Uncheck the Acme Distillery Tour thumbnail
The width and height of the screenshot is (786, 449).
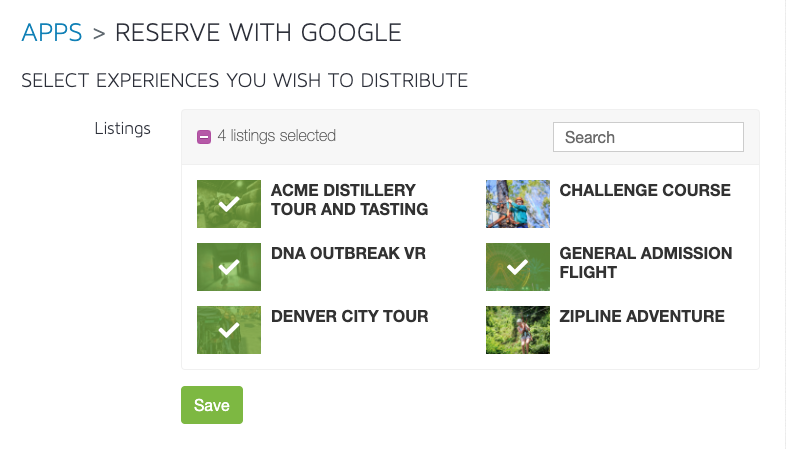(x=229, y=204)
